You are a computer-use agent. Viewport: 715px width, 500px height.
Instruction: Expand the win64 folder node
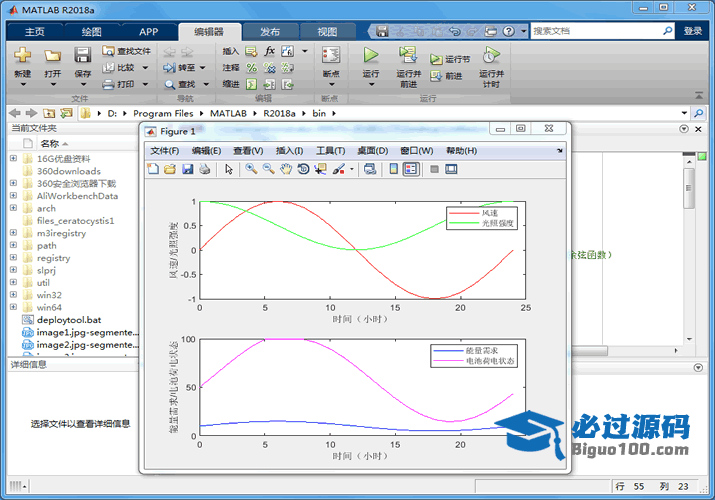pos(13,307)
